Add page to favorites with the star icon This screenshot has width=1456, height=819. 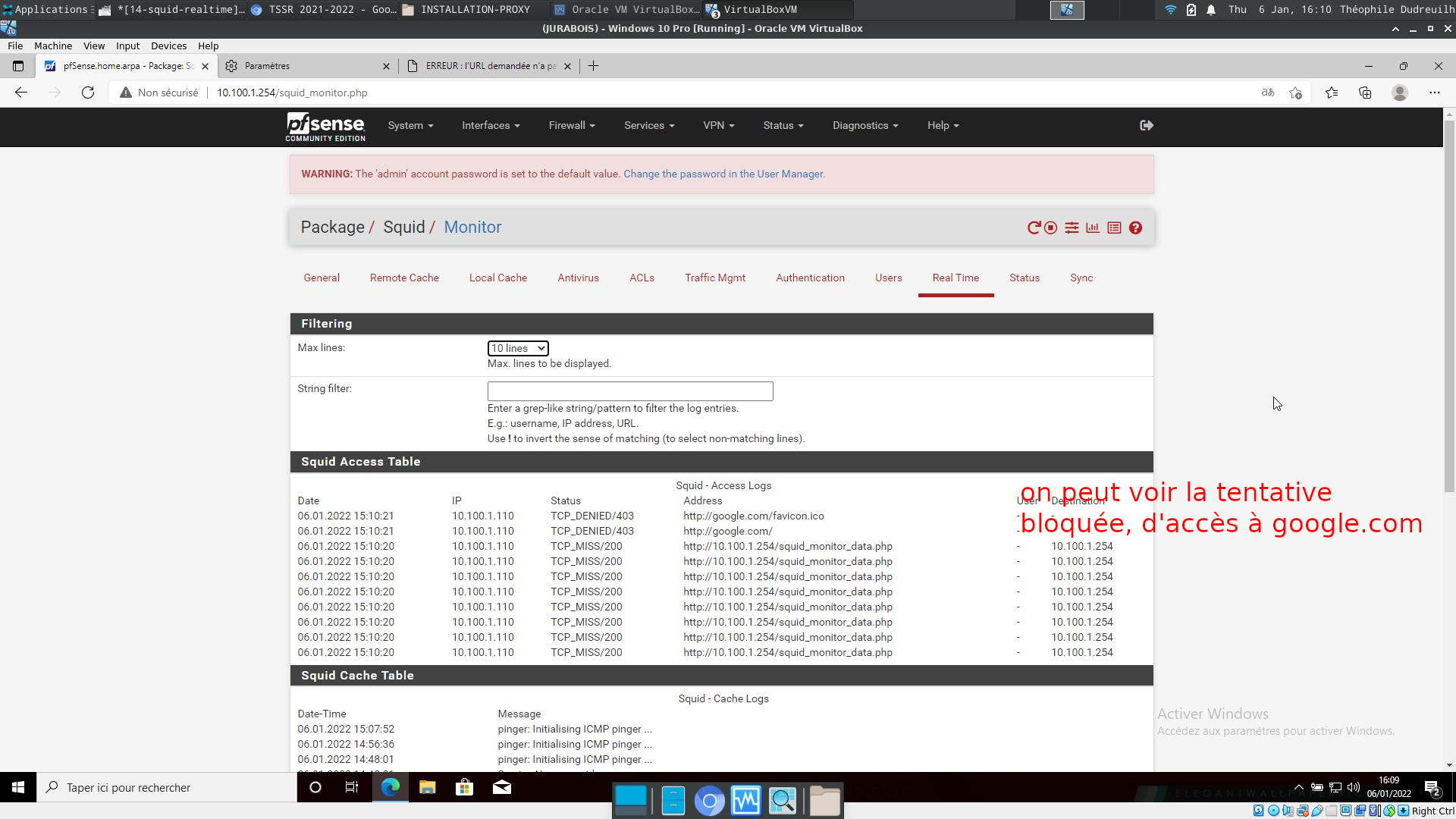click(x=1295, y=93)
